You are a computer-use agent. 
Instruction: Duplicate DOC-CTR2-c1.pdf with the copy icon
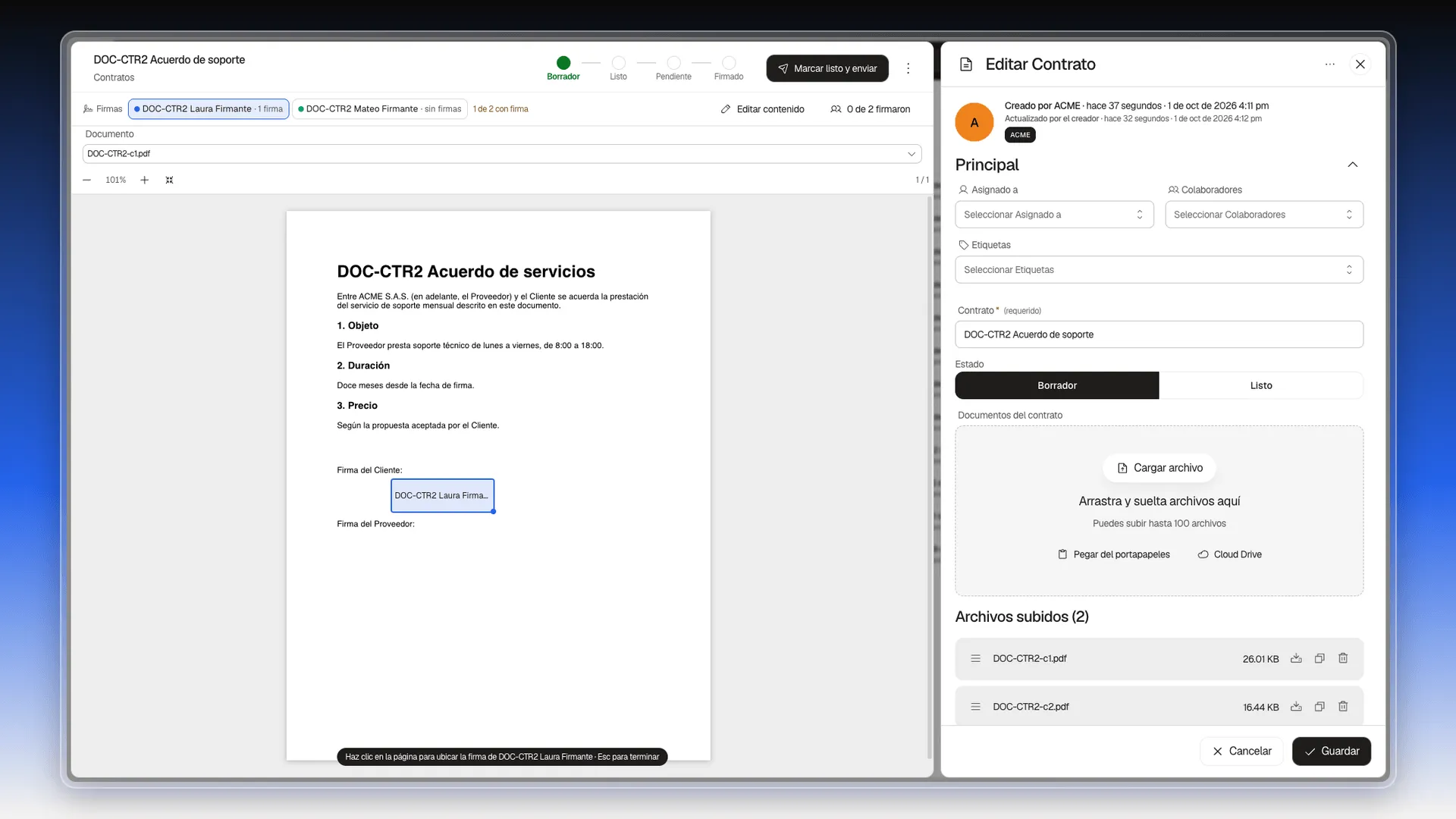pos(1319,658)
